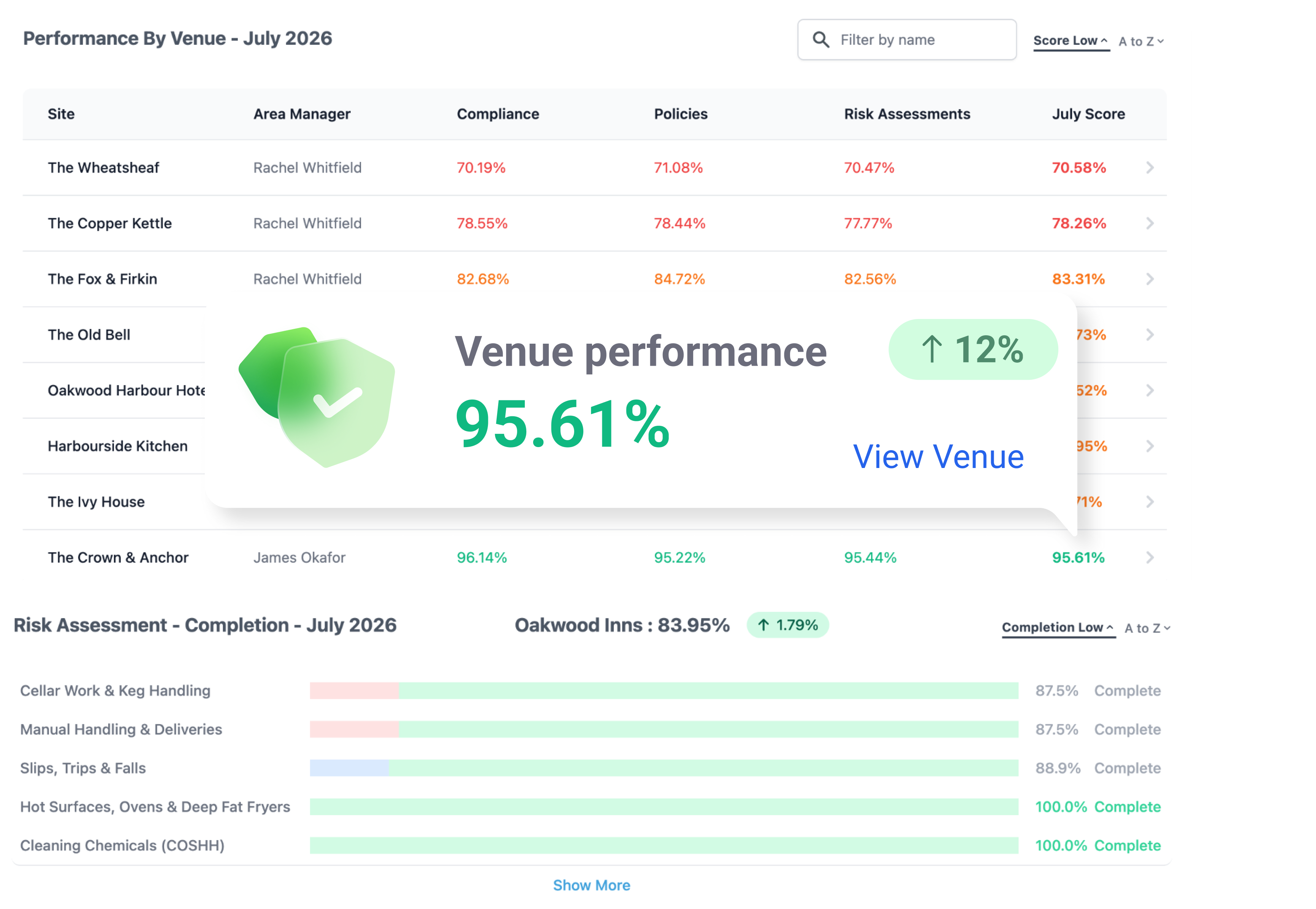This screenshot has width=1316, height=909.
Task: Click the search magnifier icon
Action: 820,40
